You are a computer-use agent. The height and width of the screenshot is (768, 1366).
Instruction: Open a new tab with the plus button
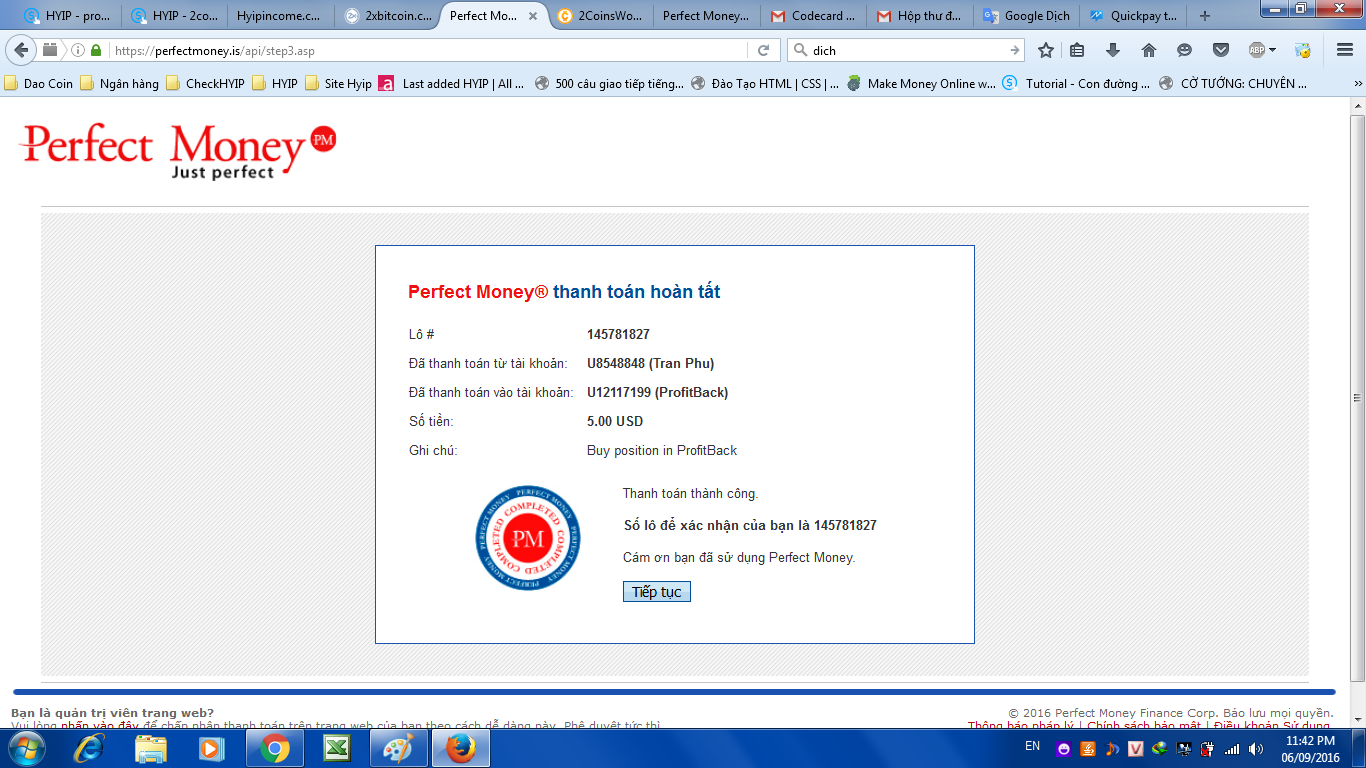(x=1205, y=16)
